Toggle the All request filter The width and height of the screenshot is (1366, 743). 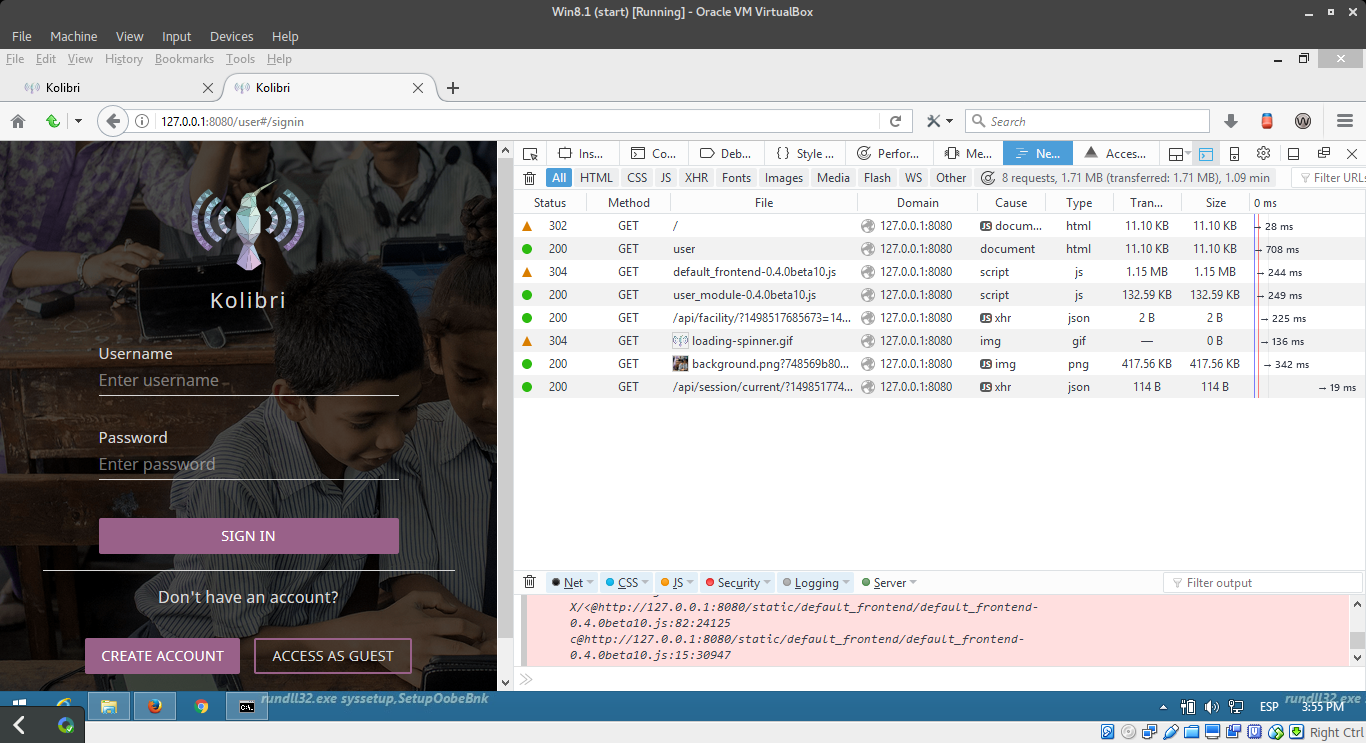click(x=559, y=178)
